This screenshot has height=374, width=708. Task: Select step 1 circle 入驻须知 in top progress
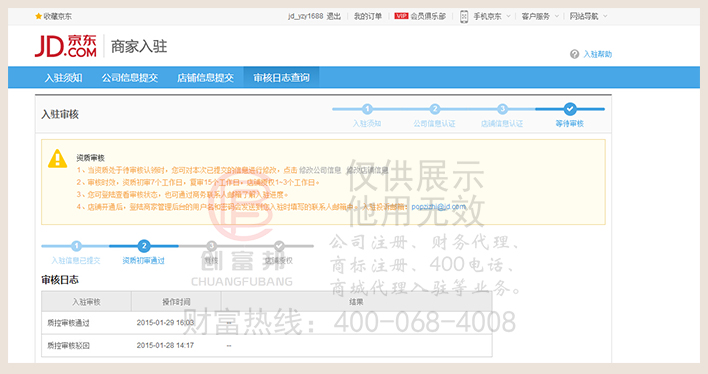click(x=367, y=109)
